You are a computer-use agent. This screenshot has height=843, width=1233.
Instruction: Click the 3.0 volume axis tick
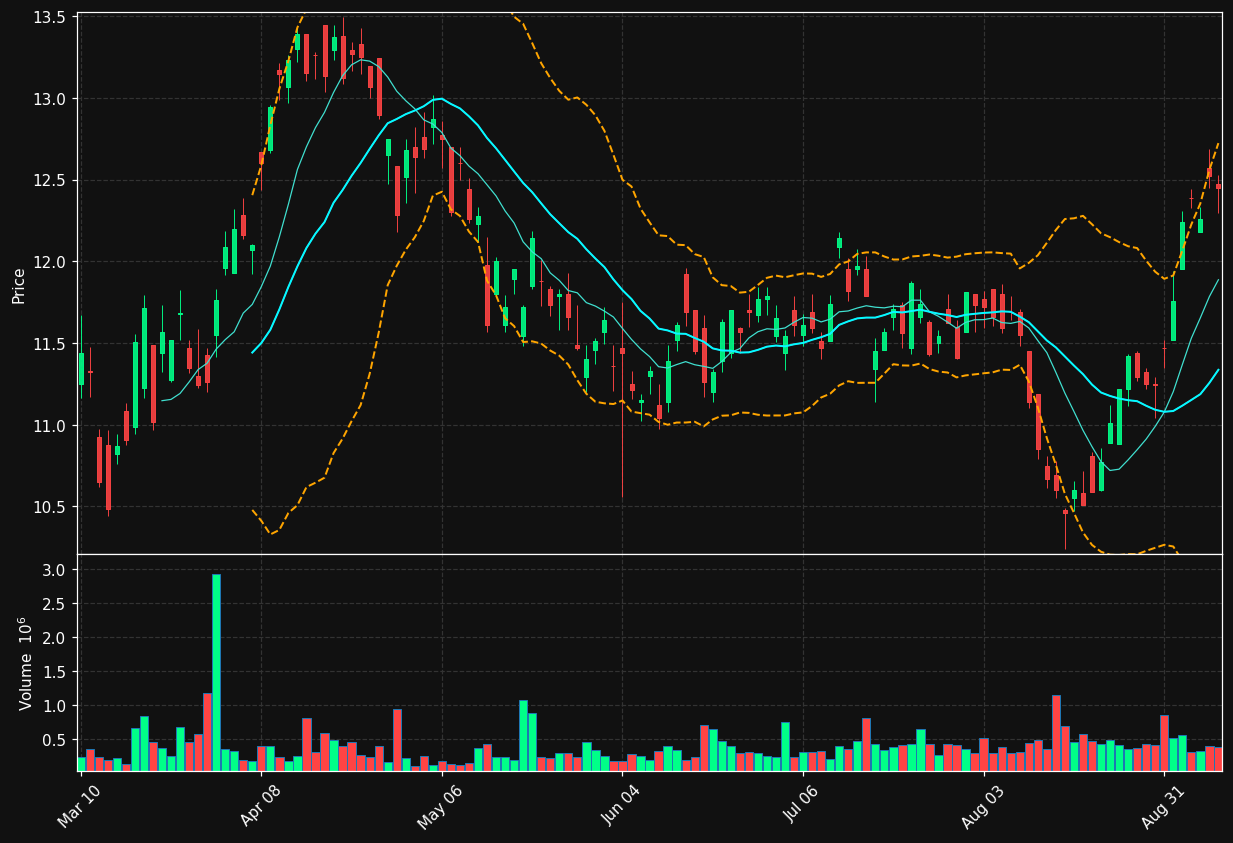pos(56,570)
